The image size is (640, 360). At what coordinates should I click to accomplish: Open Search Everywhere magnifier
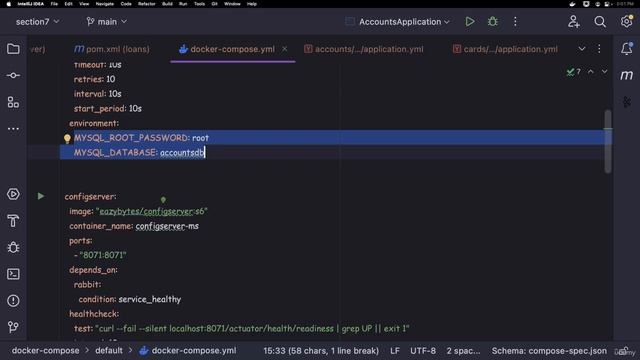[600, 22]
